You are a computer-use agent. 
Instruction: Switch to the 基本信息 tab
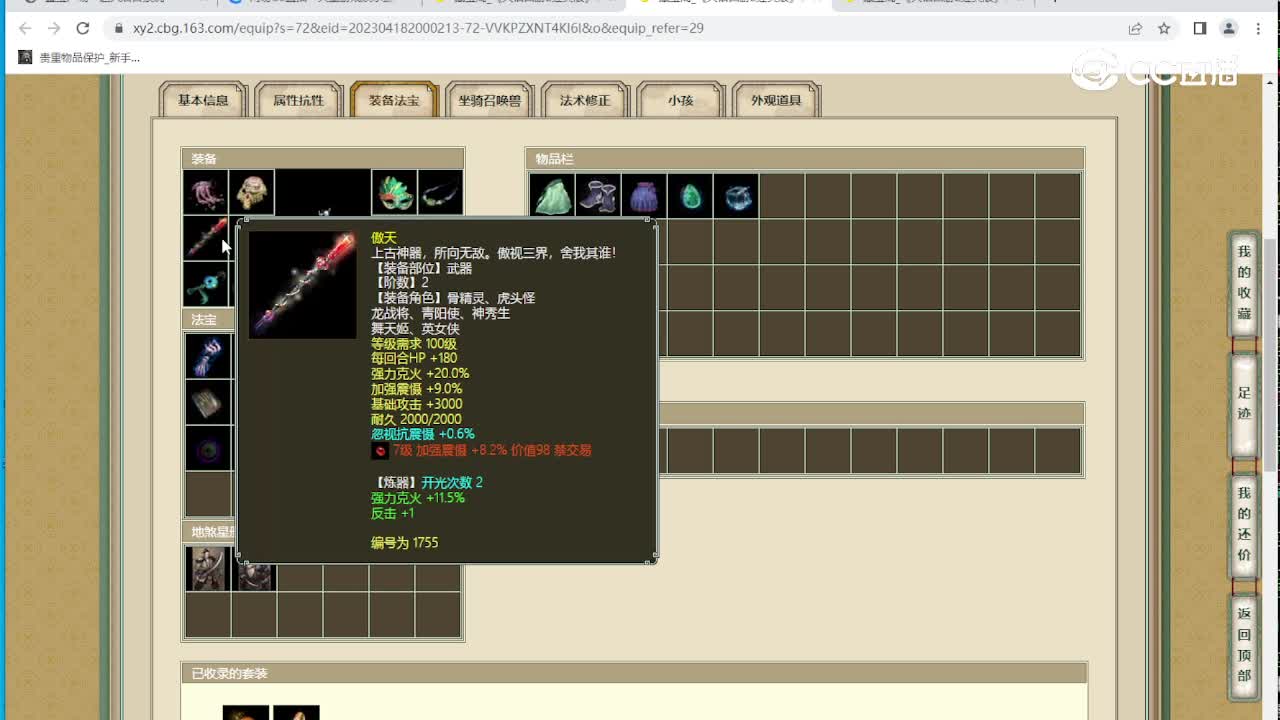203,100
